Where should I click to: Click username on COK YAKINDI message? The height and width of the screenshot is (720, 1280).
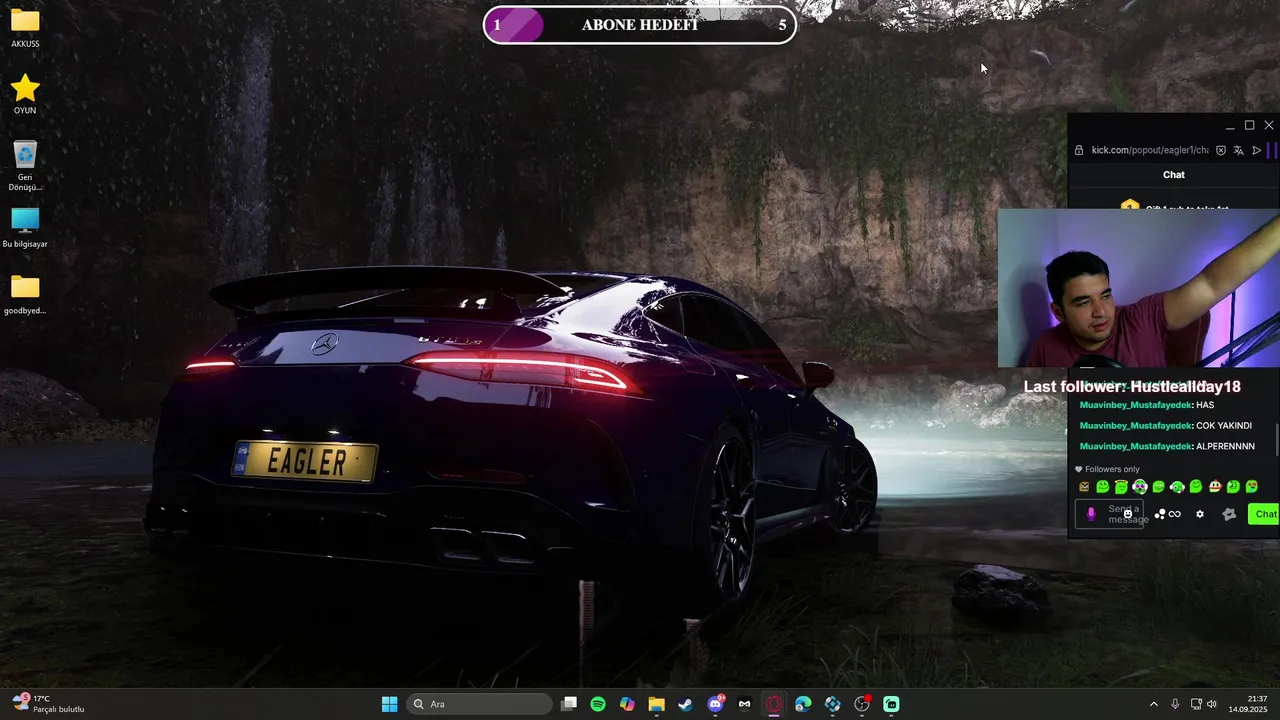(x=1136, y=425)
